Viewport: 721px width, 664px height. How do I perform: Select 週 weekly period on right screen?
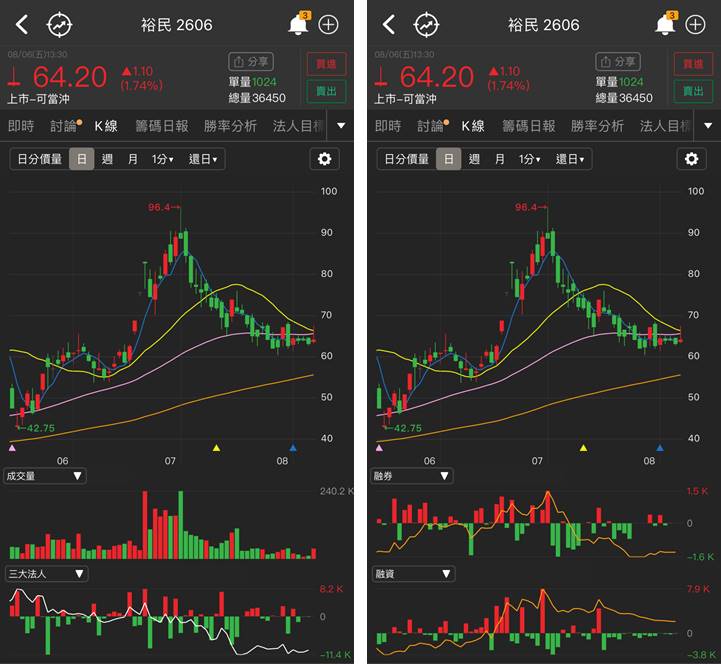coord(474,159)
